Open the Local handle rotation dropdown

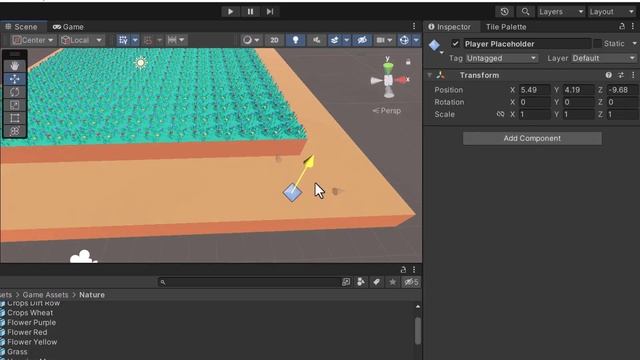(81, 40)
